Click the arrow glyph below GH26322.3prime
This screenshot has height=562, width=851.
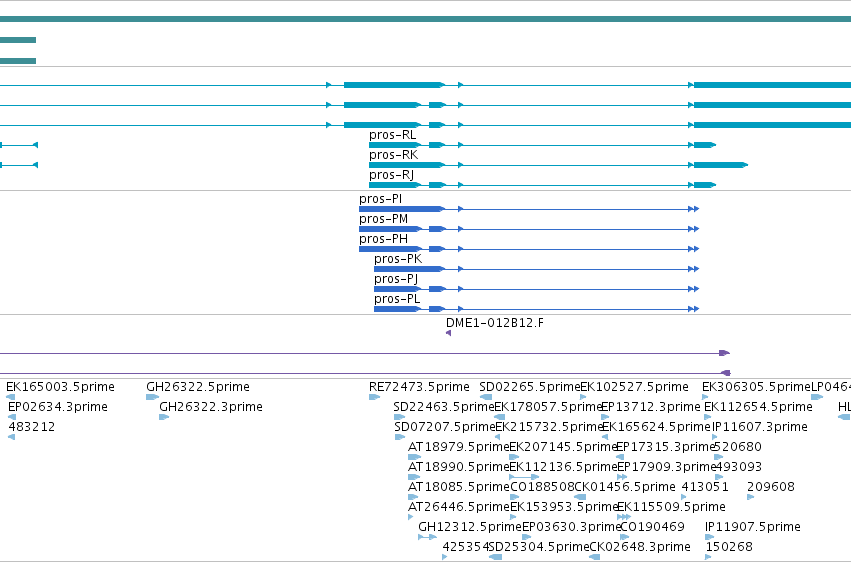(164, 417)
